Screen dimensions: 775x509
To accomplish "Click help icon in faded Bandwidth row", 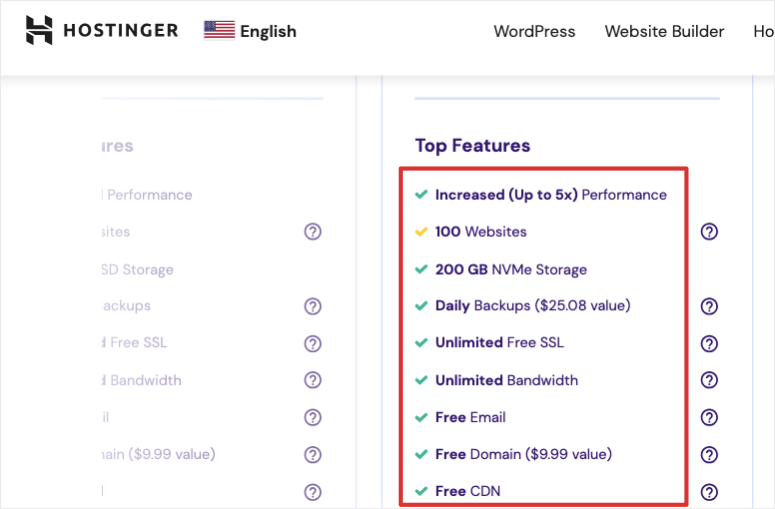I will (x=313, y=380).
